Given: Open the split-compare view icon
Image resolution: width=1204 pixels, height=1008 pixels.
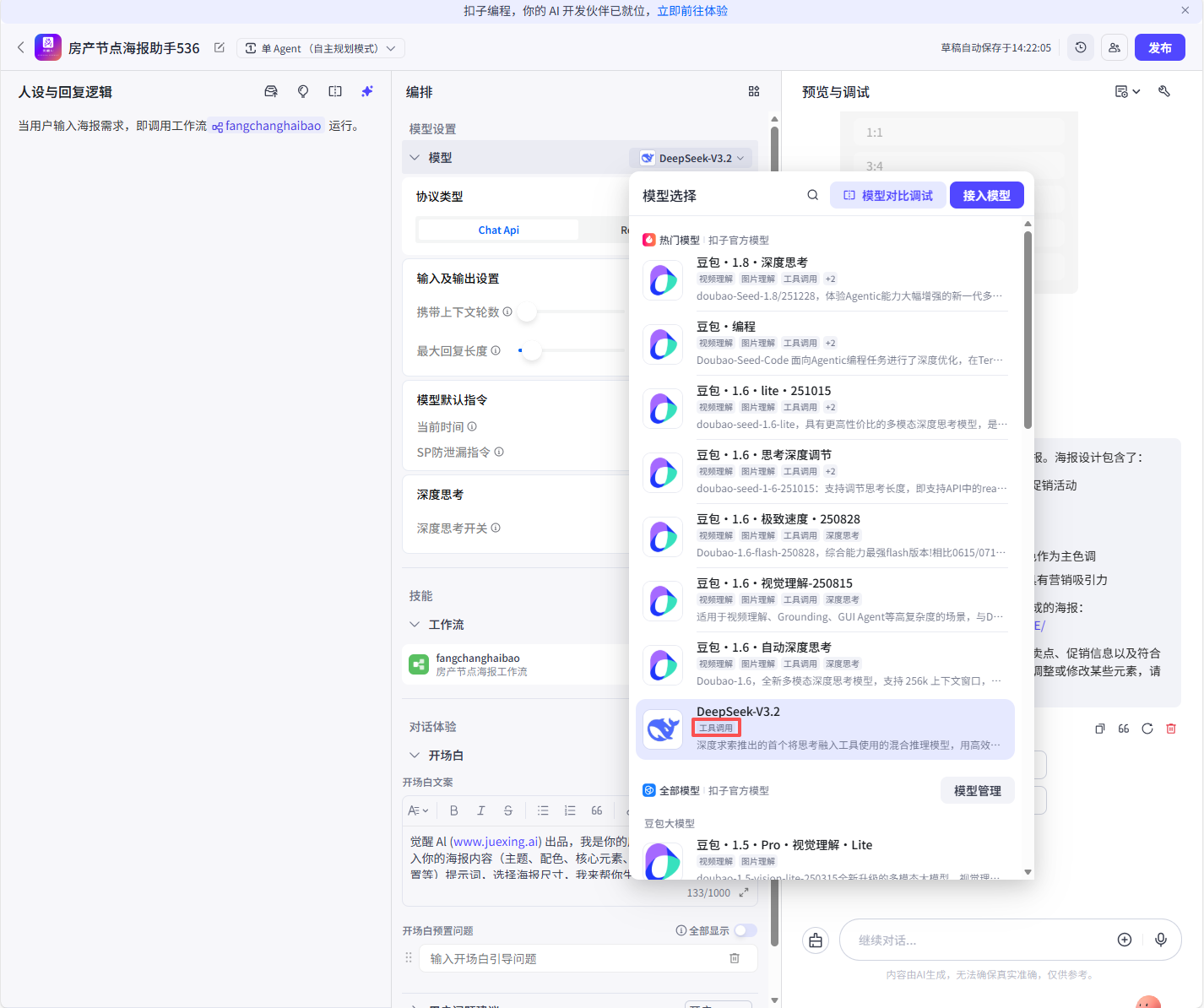Looking at the screenshot, I should point(335,91).
